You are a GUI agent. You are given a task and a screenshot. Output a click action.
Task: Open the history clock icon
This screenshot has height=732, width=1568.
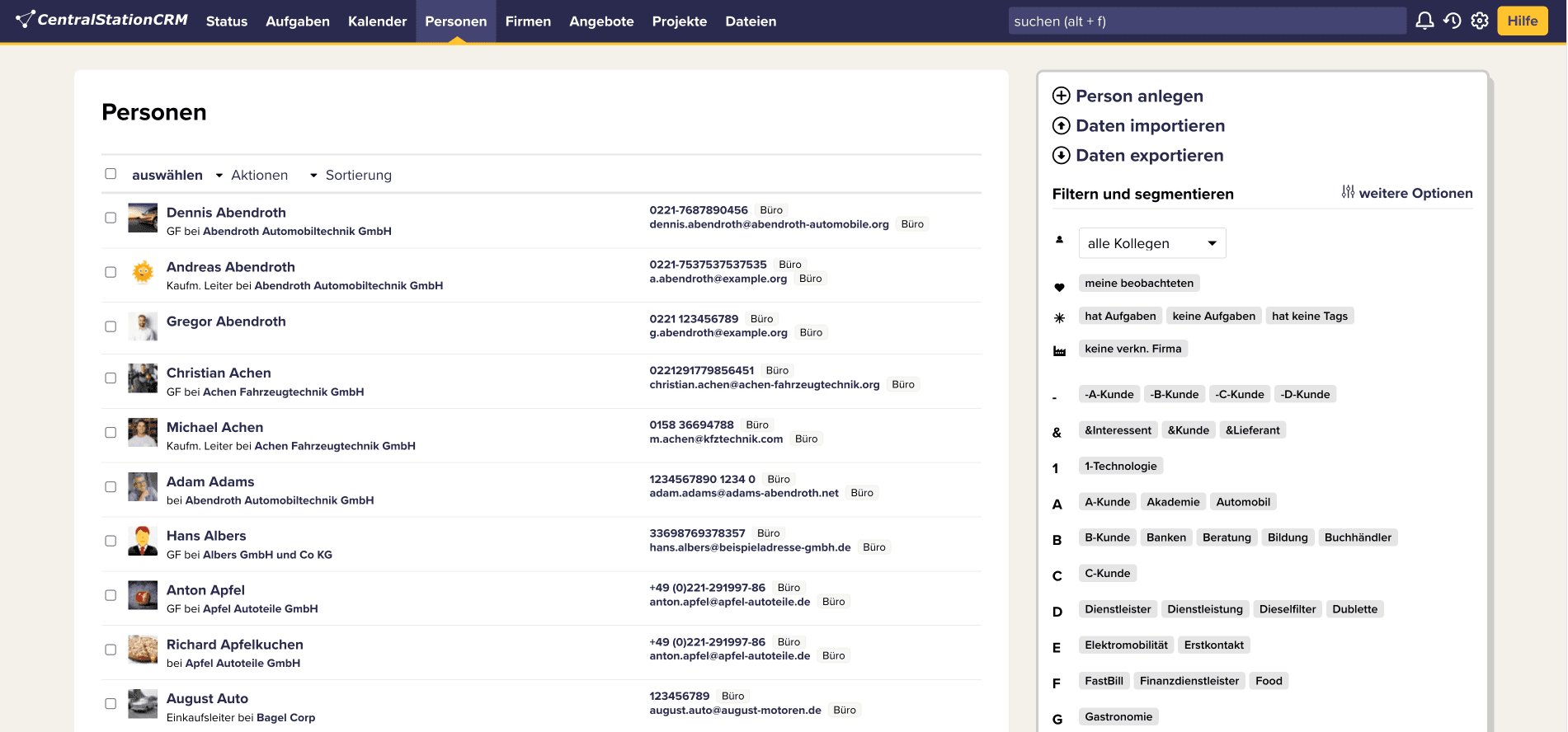tap(1453, 21)
